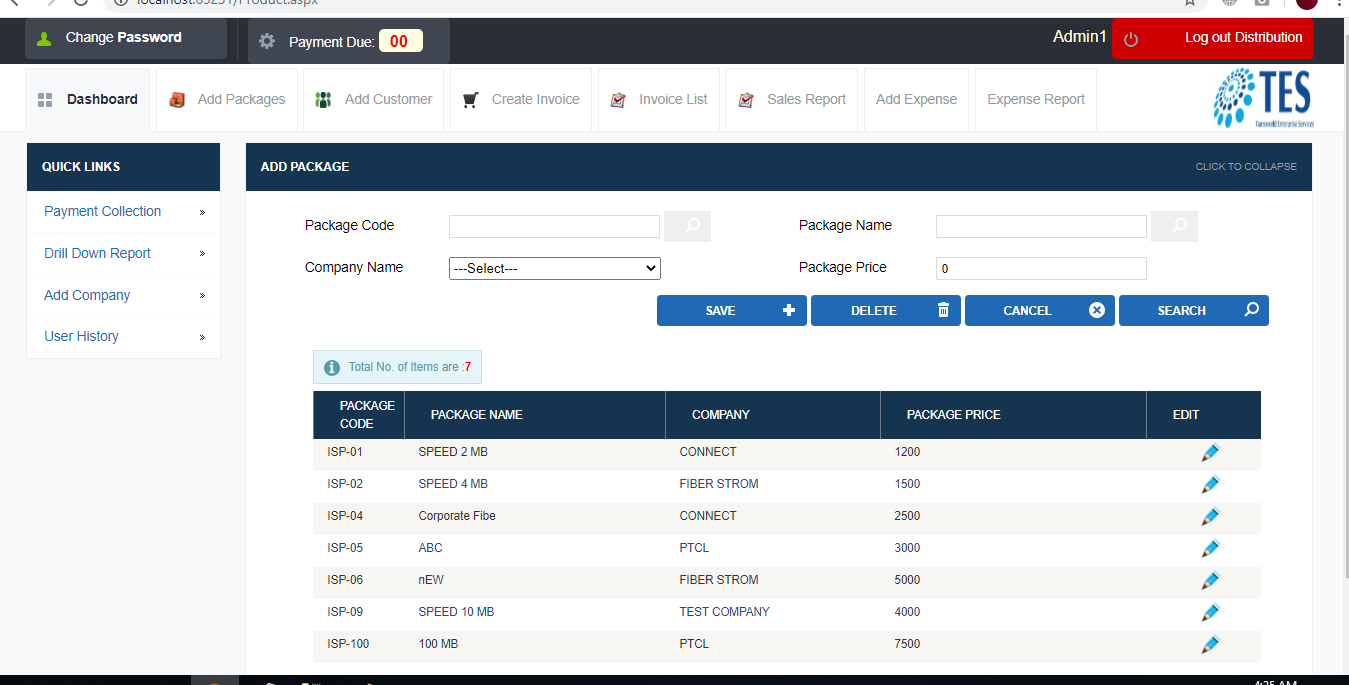Click the edit pencil for ISP-02
This screenshot has width=1349, height=685.
[1210, 485]
